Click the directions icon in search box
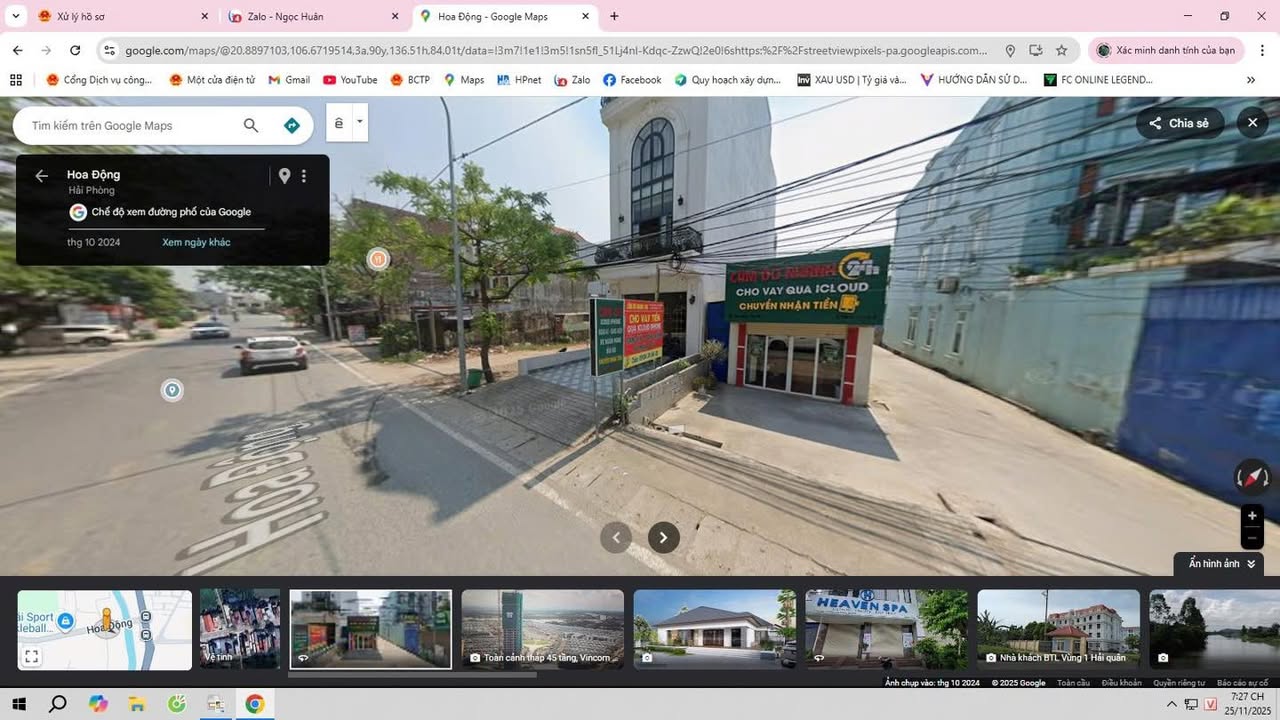 (x=291, y=125)
